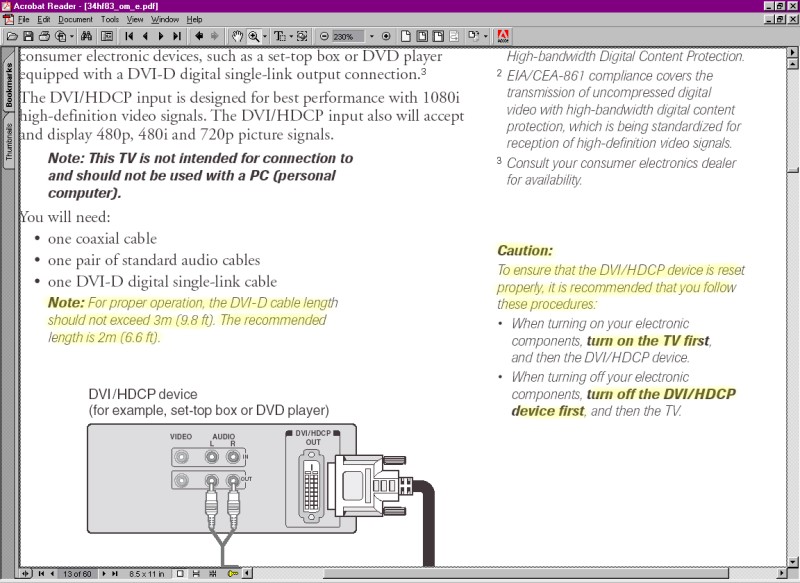Viewport: 800px width, 583px height.
Task: Click the zoom out minus button
Action: pyautogui.click(x=324, y=36)
